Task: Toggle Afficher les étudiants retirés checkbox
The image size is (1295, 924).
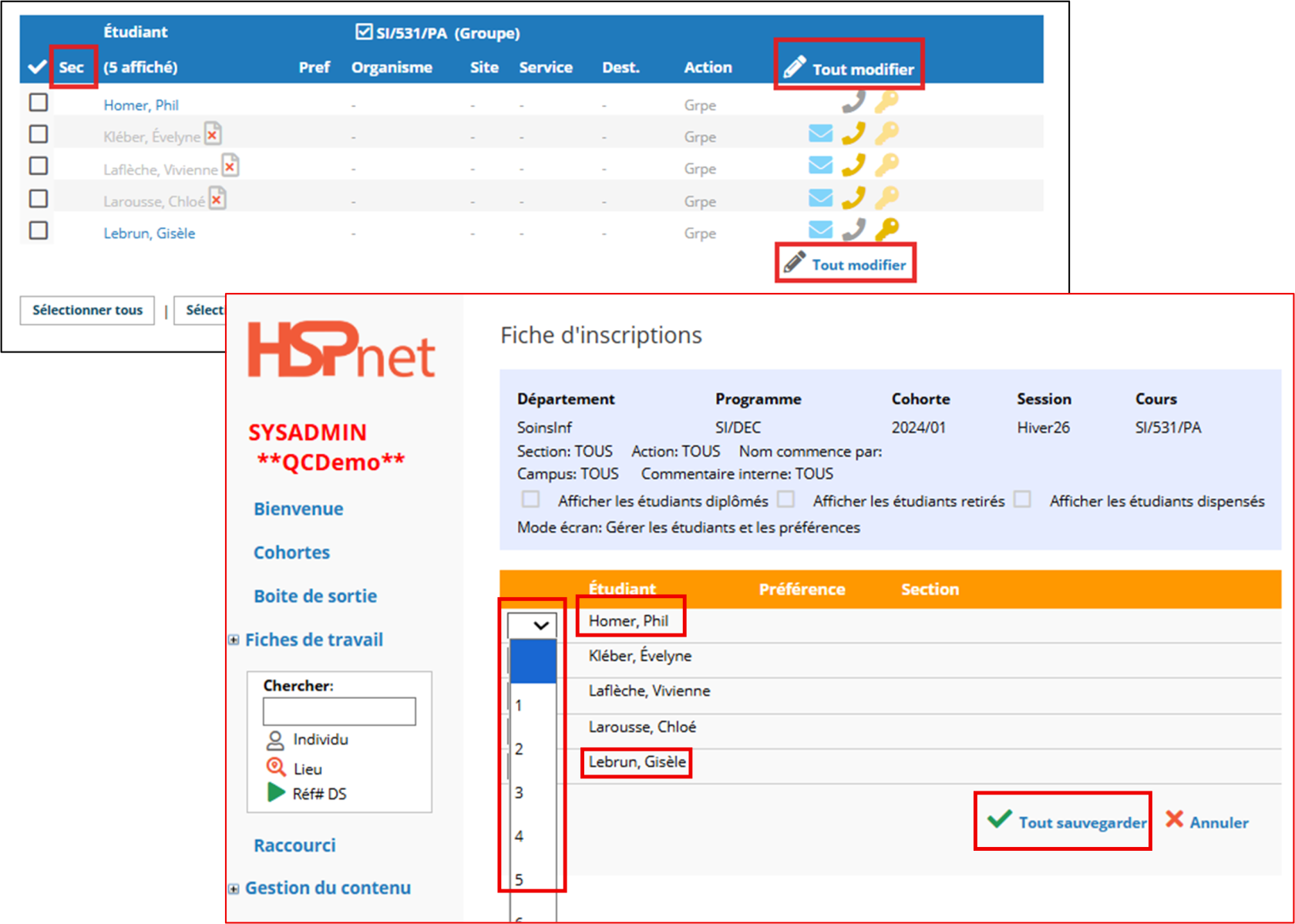Action: click(x=785, y=499)
